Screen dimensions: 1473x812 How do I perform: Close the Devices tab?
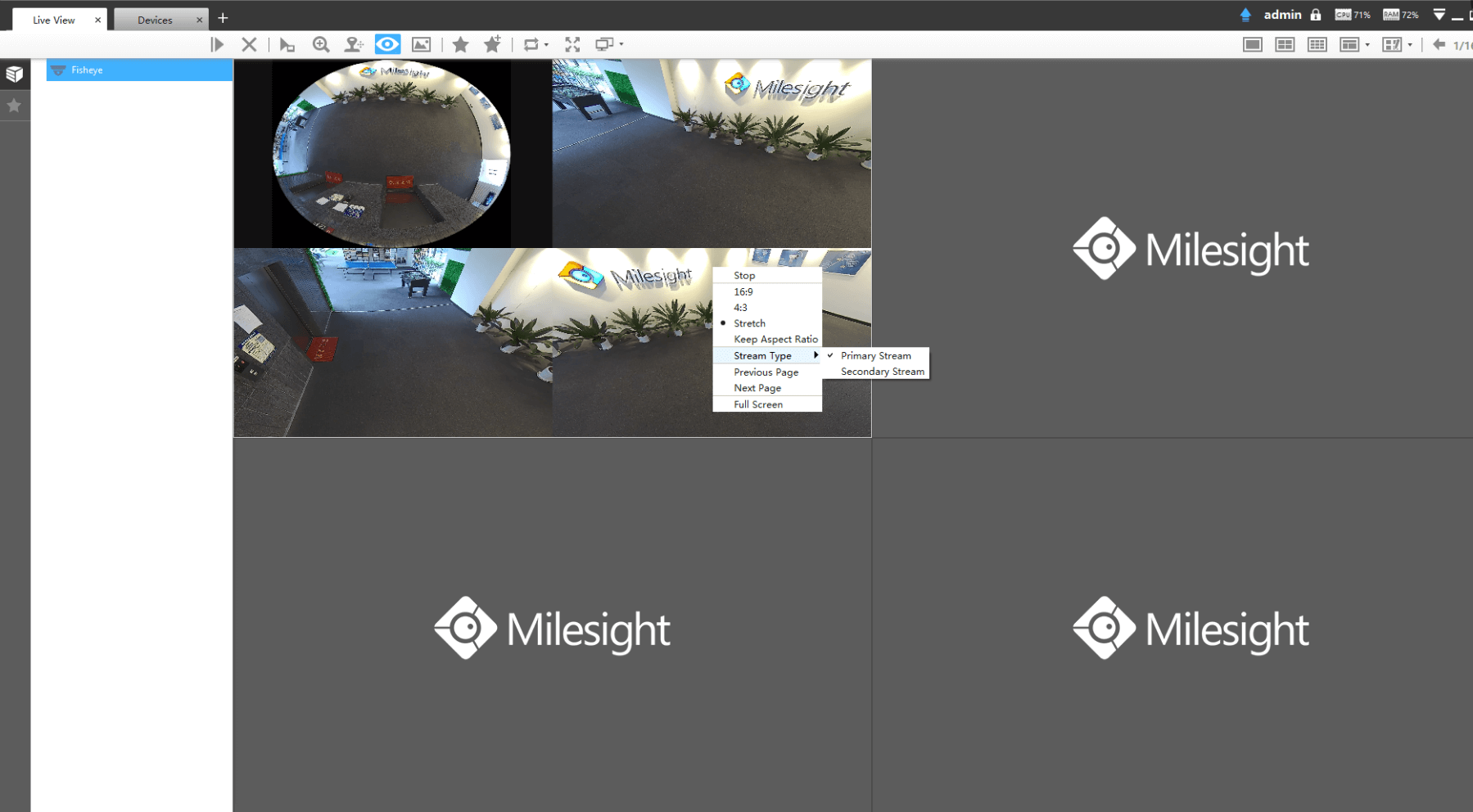199,20
